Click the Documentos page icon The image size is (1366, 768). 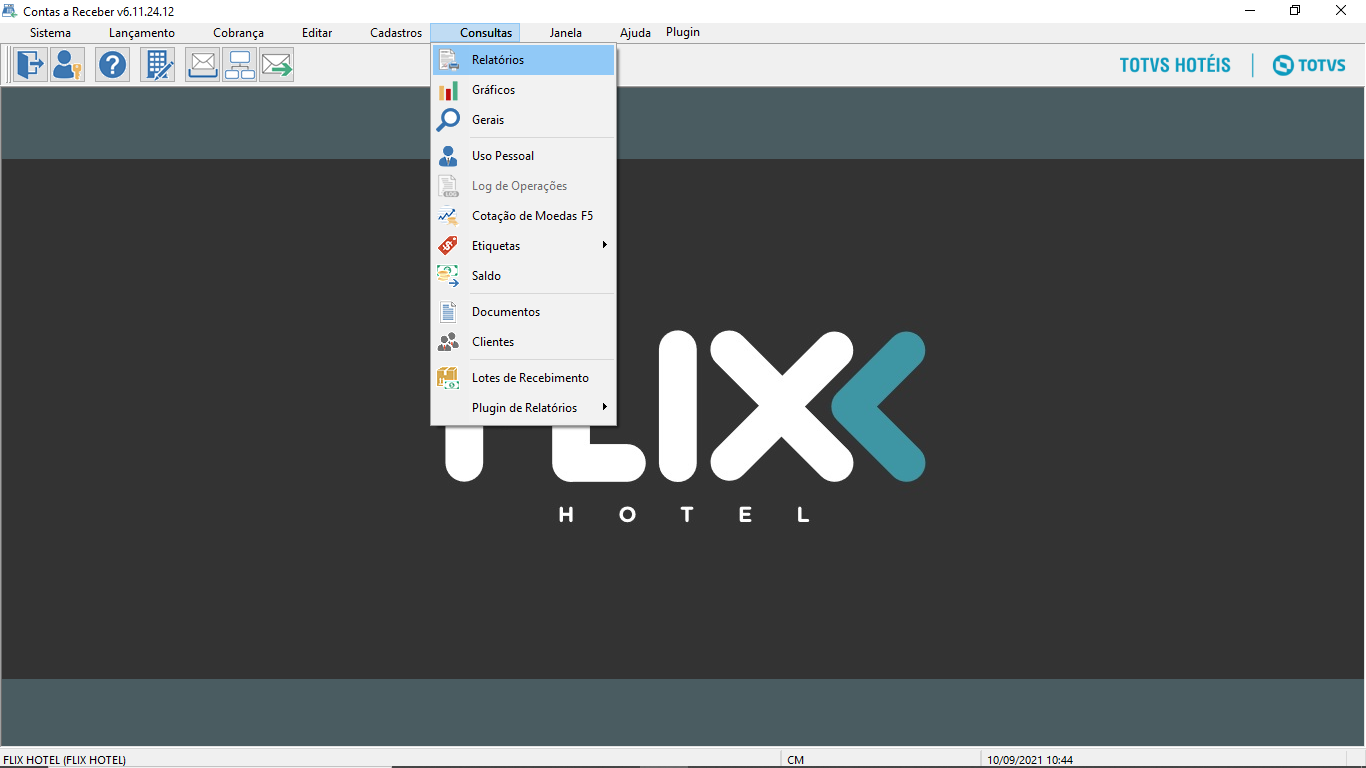click(448, 312)
